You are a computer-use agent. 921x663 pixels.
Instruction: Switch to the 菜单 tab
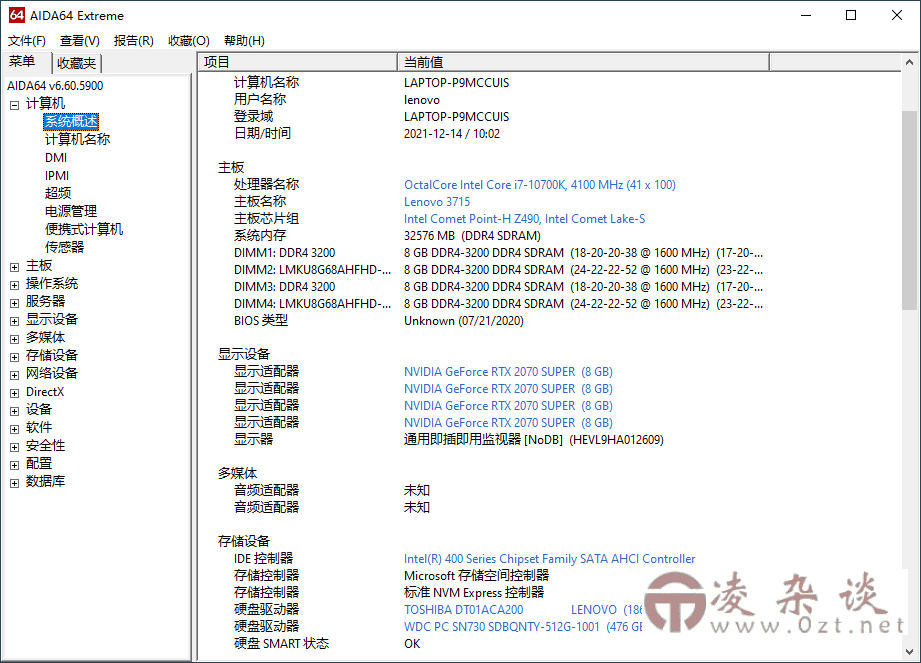tap(22, 62)
